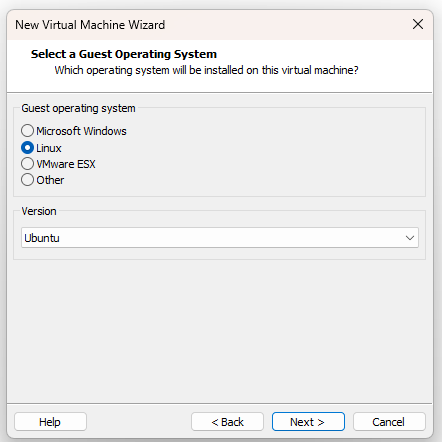Cancel the New Virtual Machine Wizard
This screenshot has width=442, height=442.
point(389,422)
